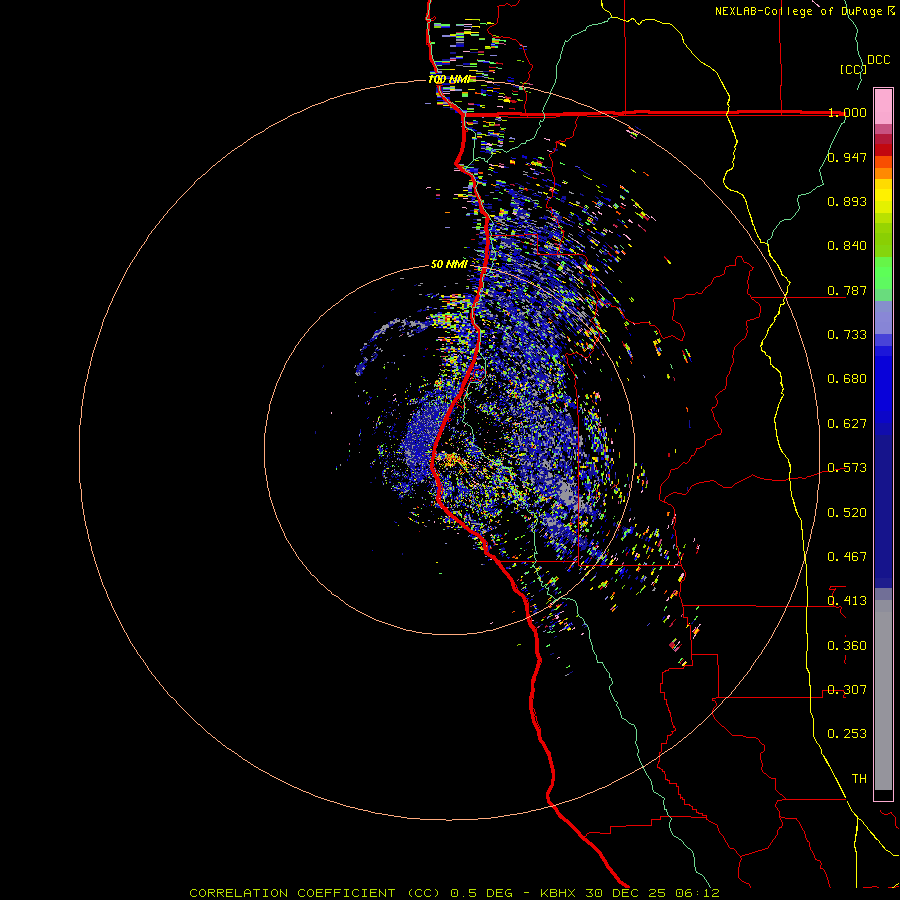Pick the light pink segment at the legend's top
Image resolution: width=900 pixels, height=900 pixels.
(883, 107)
